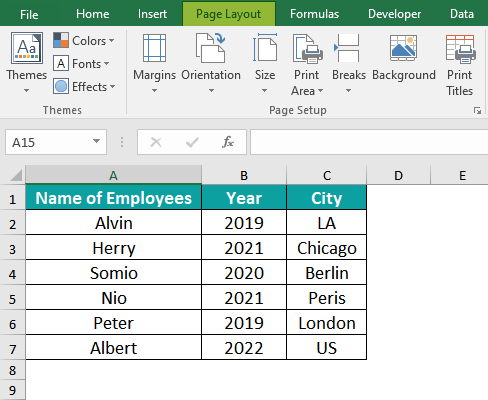Click the Name of Employees header cell
488x400 pixels.
[x=114, y=198]
